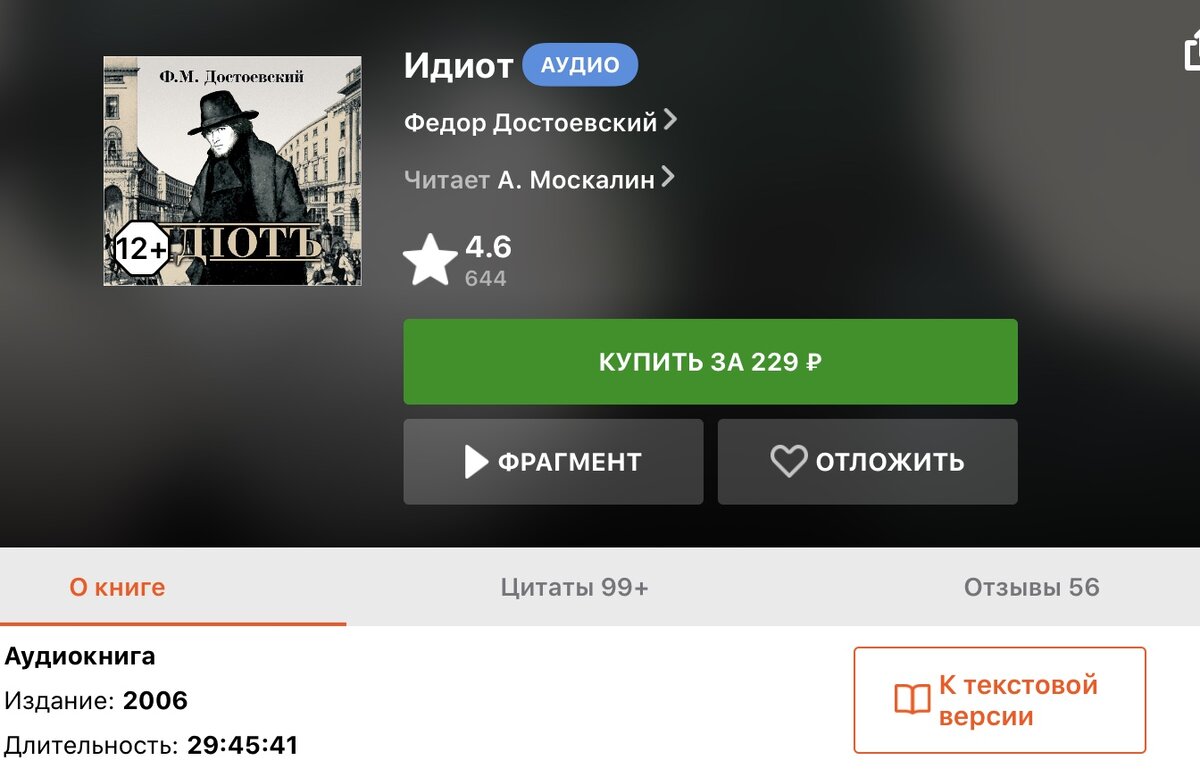The height and width of the screenshot is (777, 1200).
Task: Click the chevron next to А. Москалин
Action: (667, 178)
